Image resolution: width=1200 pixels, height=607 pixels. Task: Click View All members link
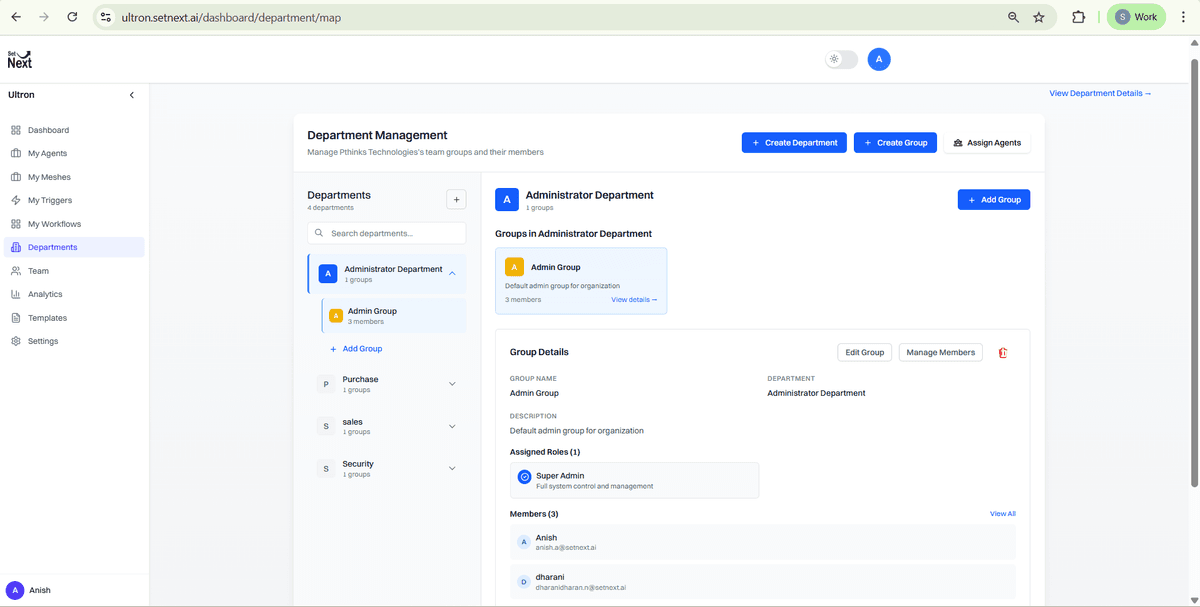click(1003, 514)
